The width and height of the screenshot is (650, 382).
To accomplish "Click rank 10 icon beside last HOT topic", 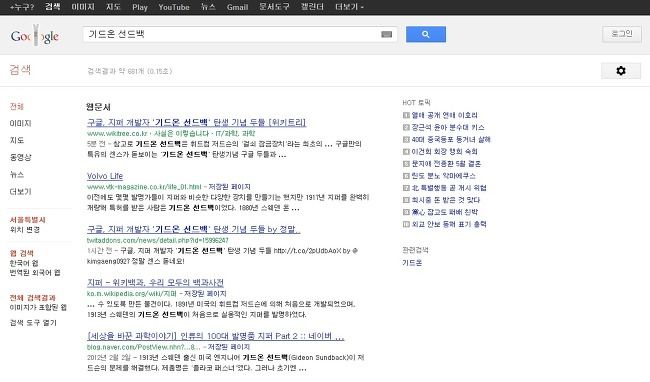I will [x=406, y=224].
